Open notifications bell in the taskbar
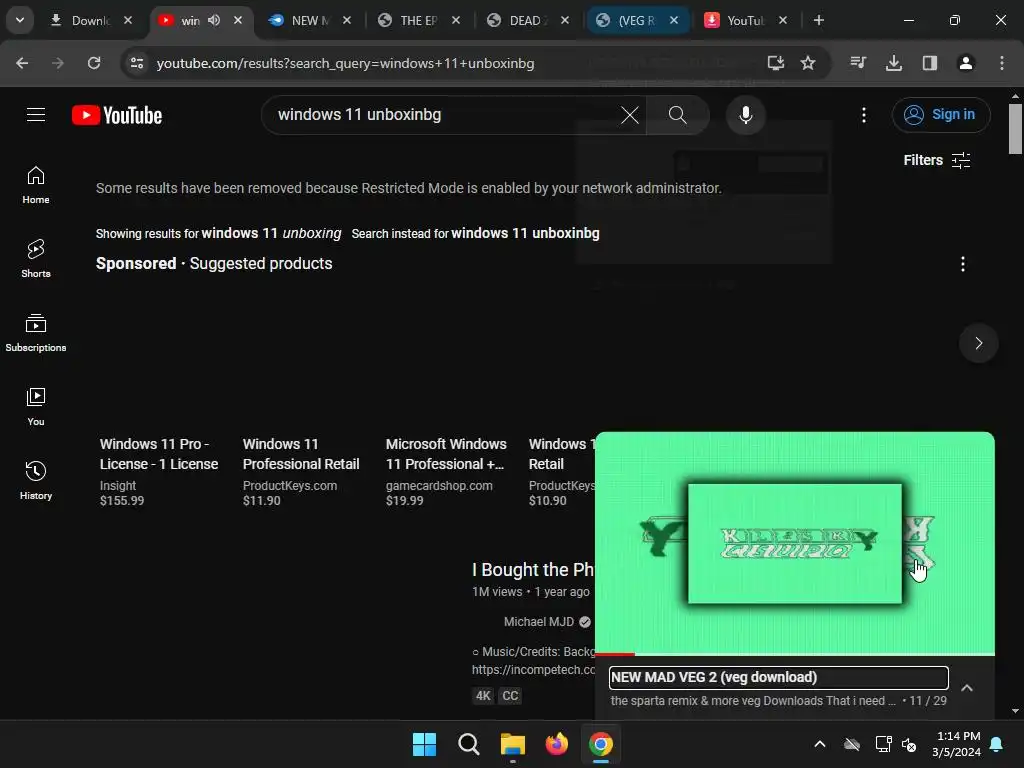Image resolution: width=1024 pixels, height=768 pixels. tap(997, 744)
